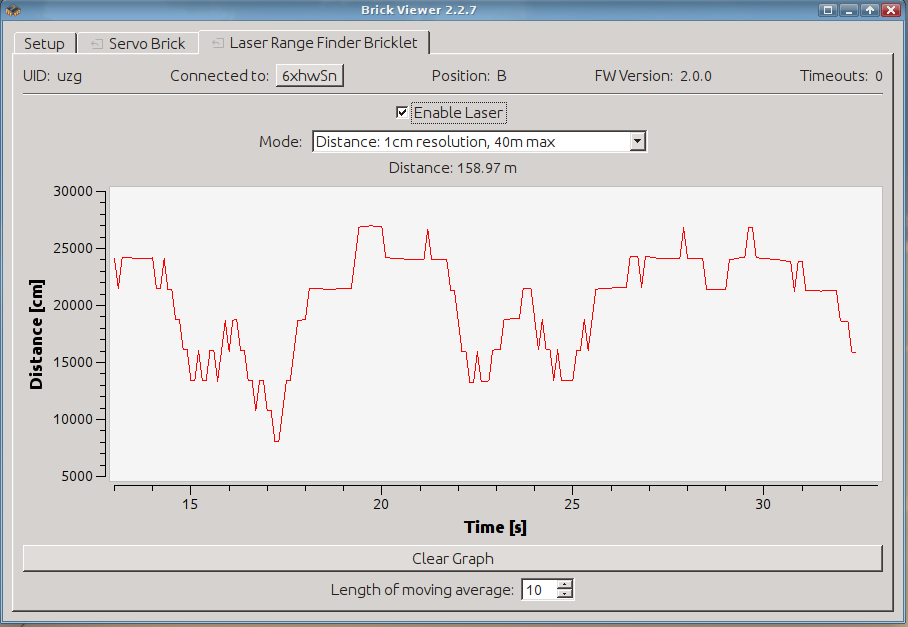Click the undock icon on Servo Brick tab
908x627 pixels.
[x=97, y=43]
